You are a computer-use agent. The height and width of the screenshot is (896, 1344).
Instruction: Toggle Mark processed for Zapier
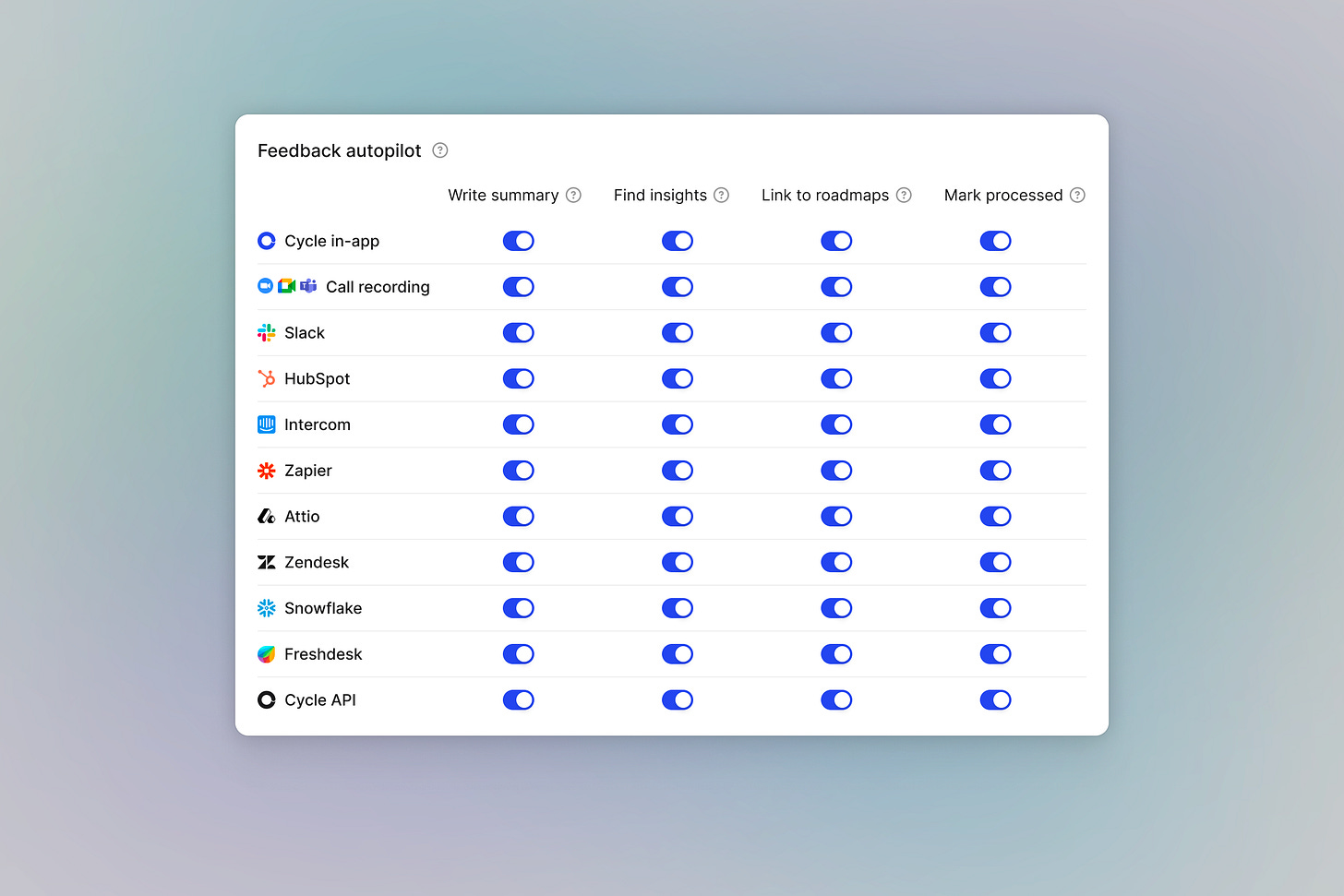click(x=996, y=471)
